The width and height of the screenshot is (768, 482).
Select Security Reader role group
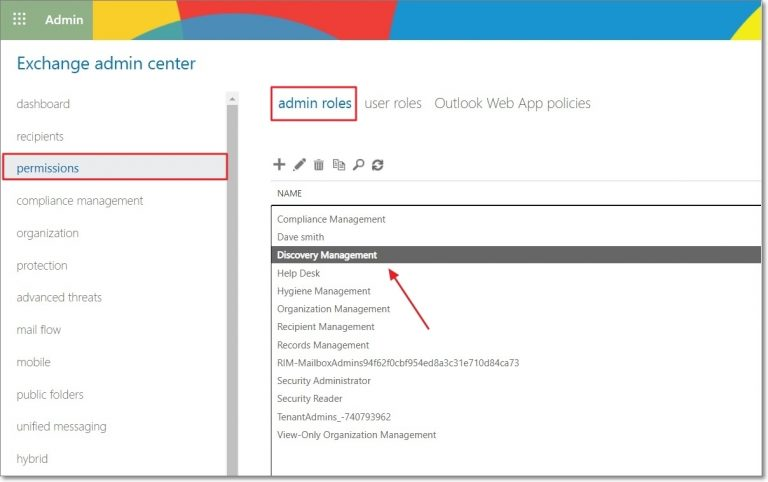tap(516, 399)
